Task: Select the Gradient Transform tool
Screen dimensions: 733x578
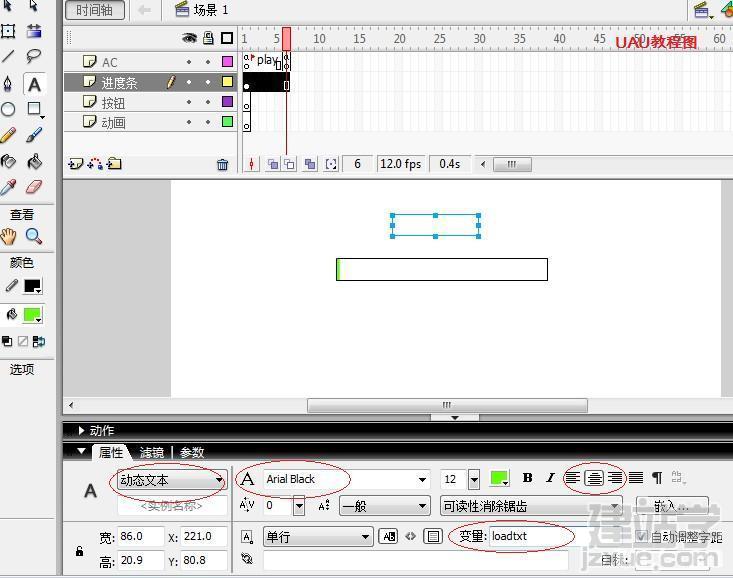Action: tap(34, 31)
